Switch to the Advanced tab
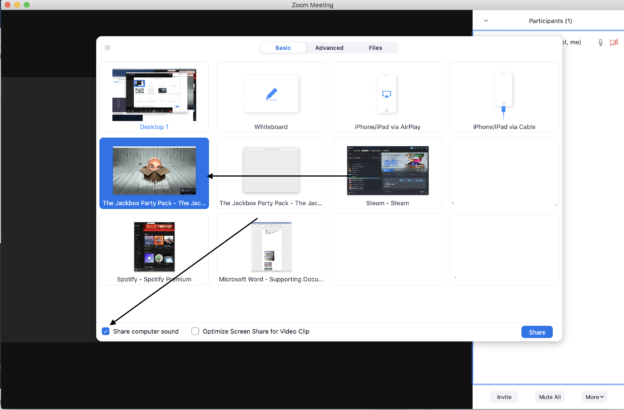624x410 pixels. pos(329,48)
